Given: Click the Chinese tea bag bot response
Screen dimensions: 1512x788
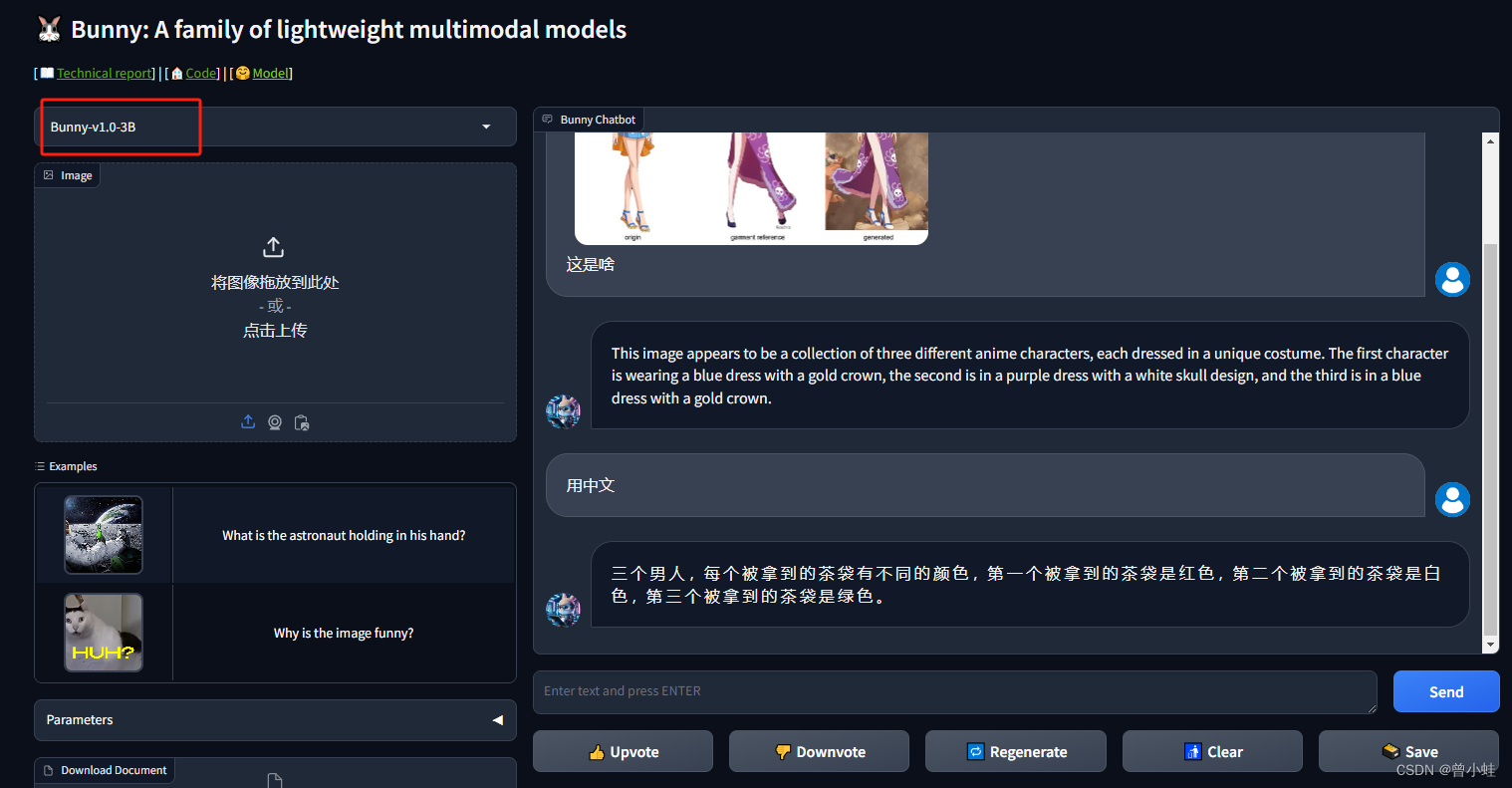Looking at the screenshot, I should (x=1030, y=585).
